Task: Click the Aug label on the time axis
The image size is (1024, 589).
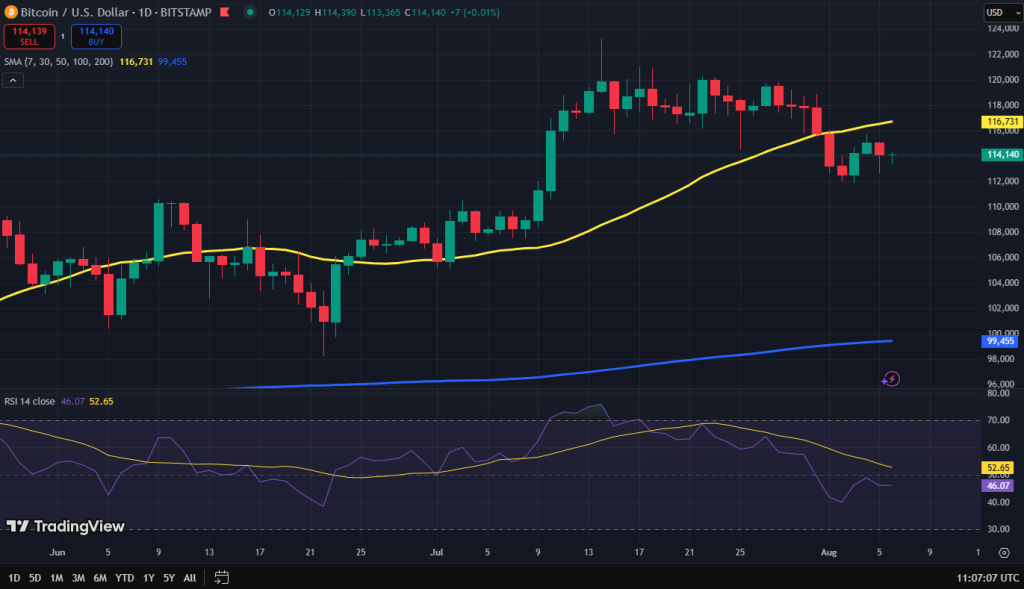Action: tap(829, 552)
